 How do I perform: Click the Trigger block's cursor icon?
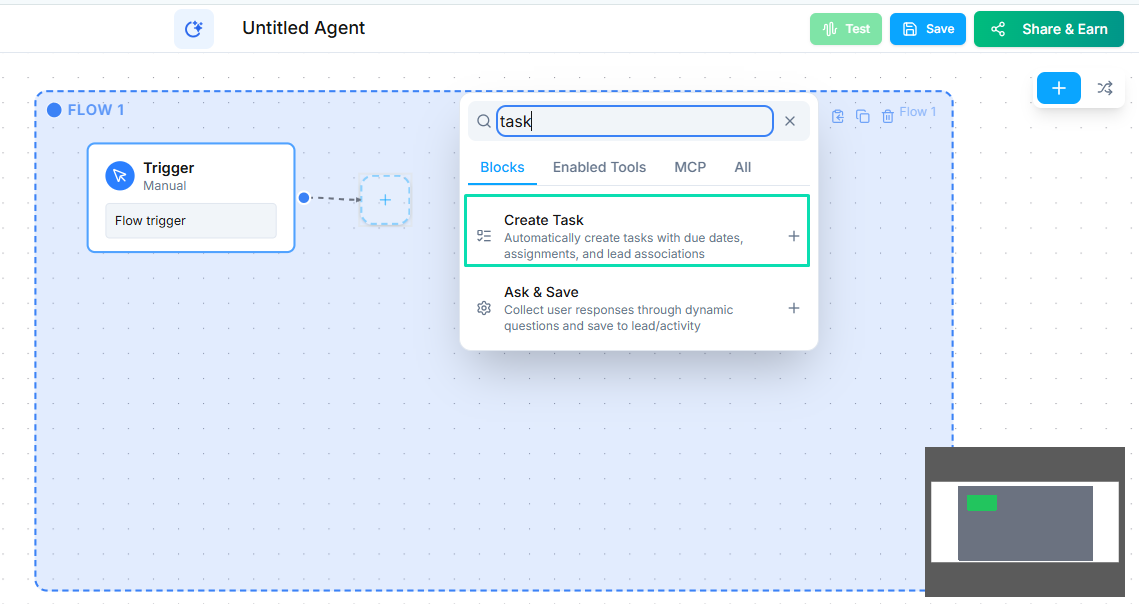tap(120, 175)
